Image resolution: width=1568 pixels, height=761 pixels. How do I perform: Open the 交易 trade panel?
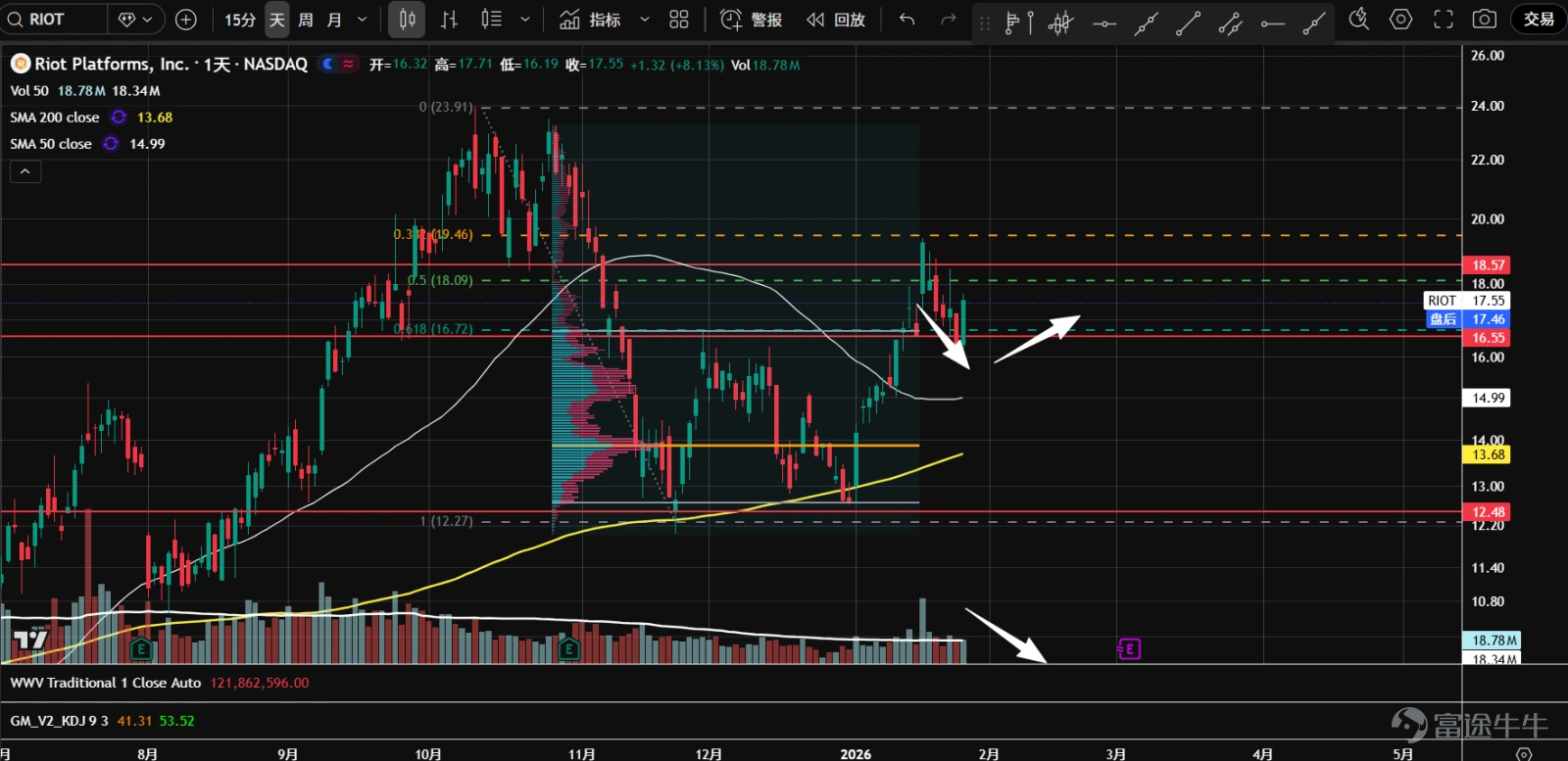coord(1539,19)
